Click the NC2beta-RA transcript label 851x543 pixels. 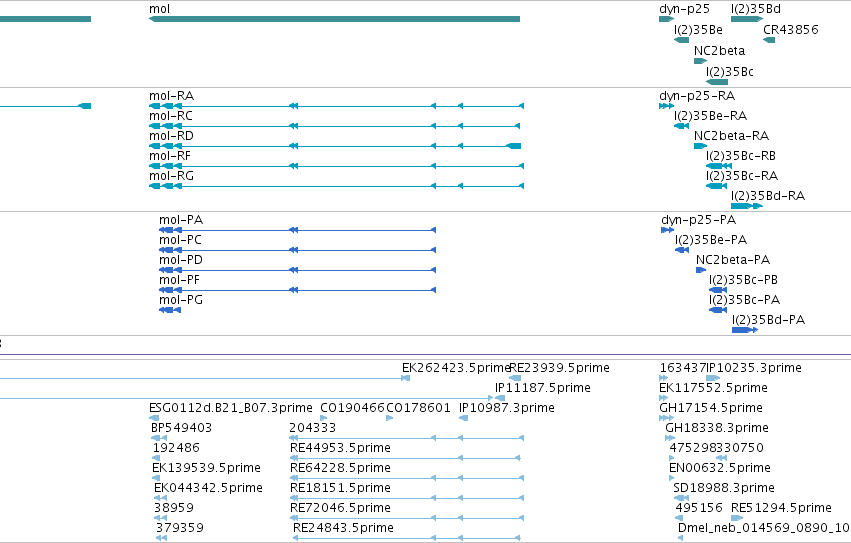tap(732, 136)
